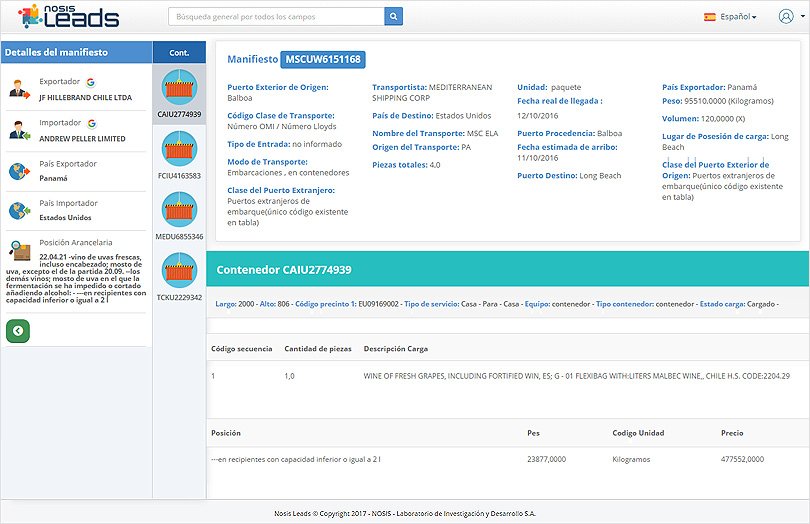Viewport: 810px width, 524px height.
Task: Click the blue search magnifier button
Action: coord(393,17)
